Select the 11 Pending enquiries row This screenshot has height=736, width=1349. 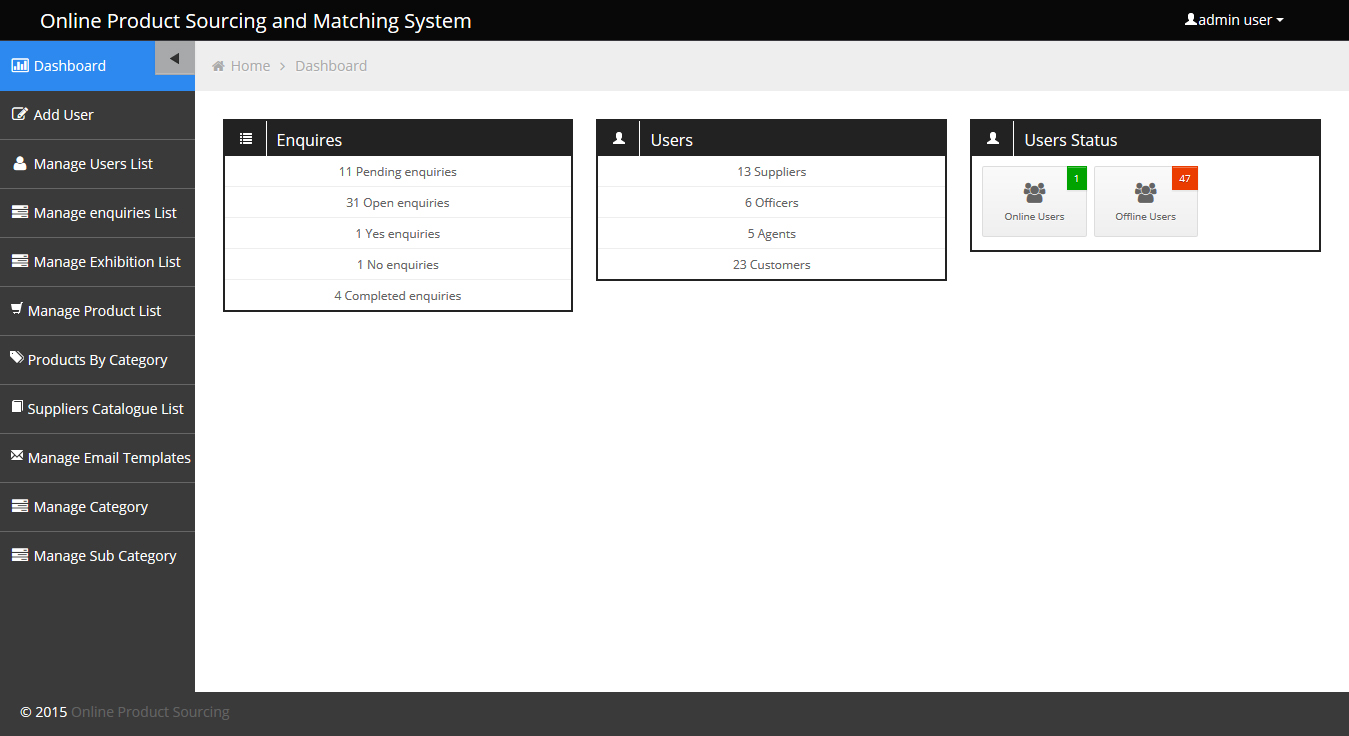point(398,172)
